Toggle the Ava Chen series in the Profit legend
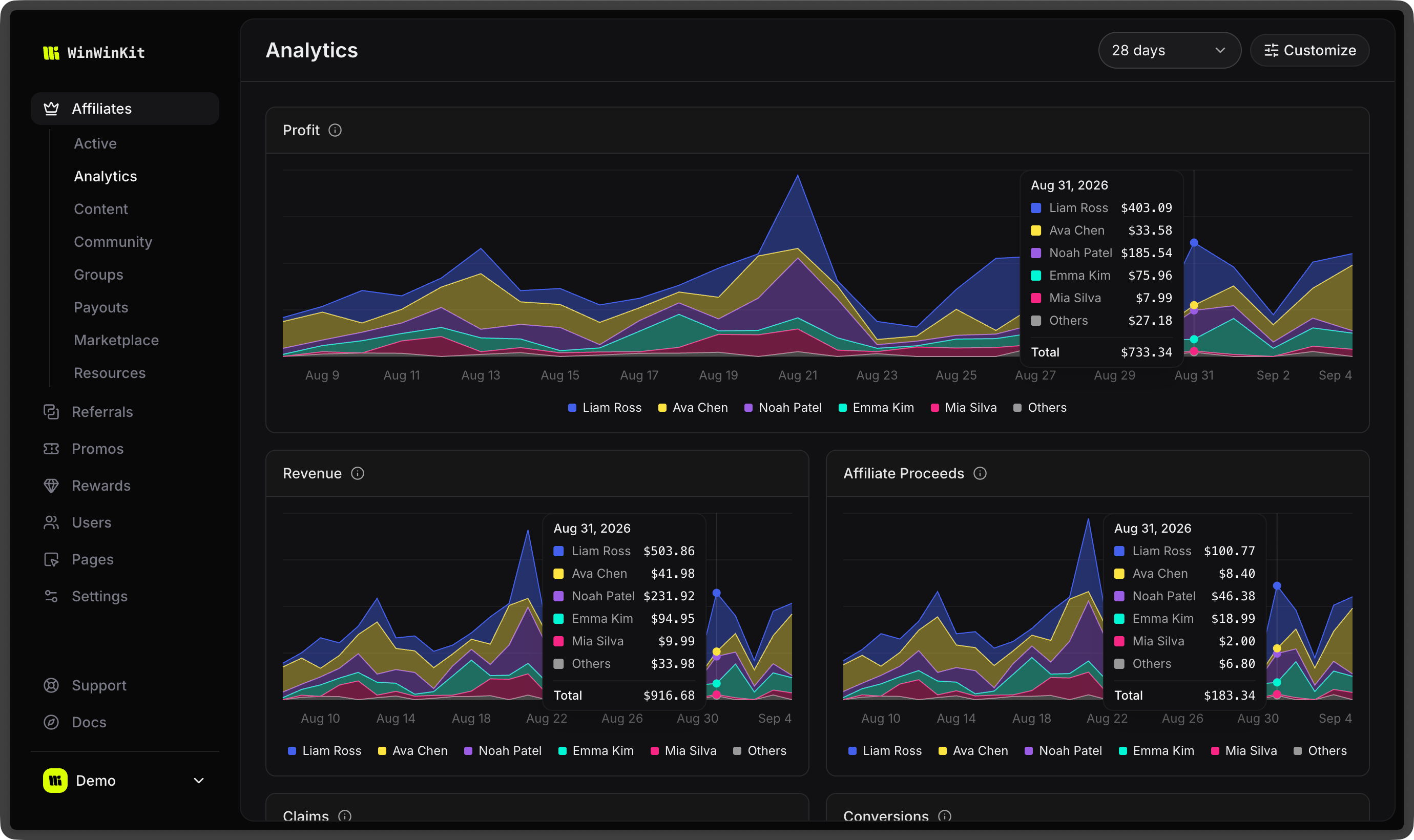Viewport: 1414px width, 840px height. tap(693, 408)
